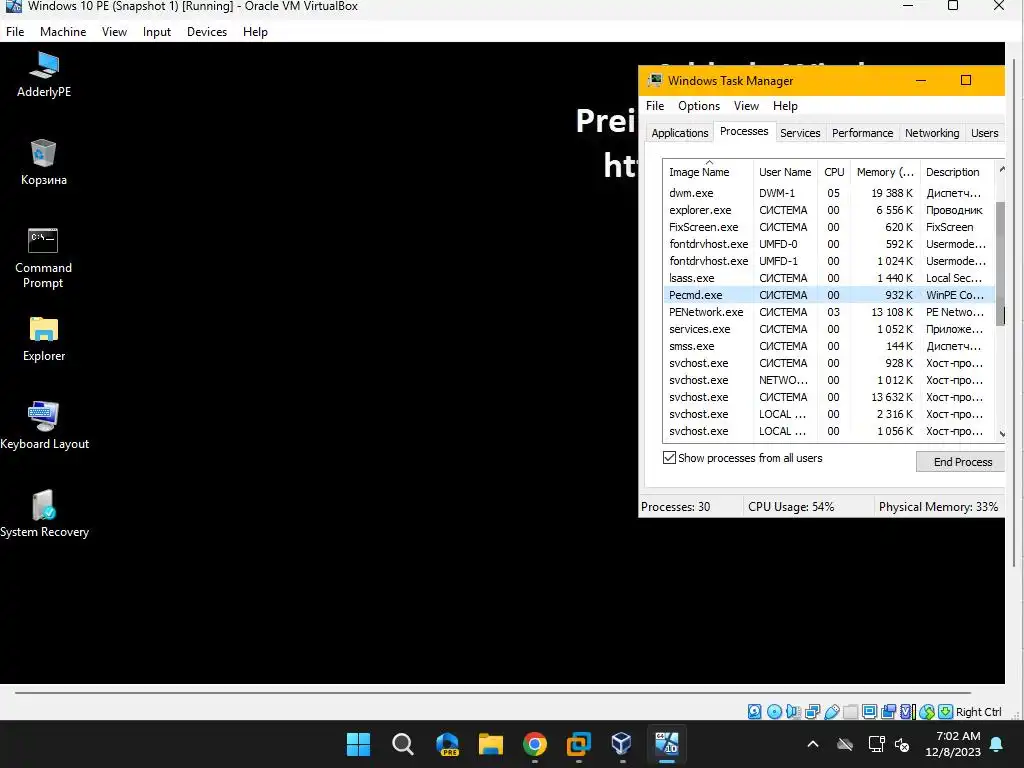
Task: Switch to the Networking tab
Action: pos(932,133)
